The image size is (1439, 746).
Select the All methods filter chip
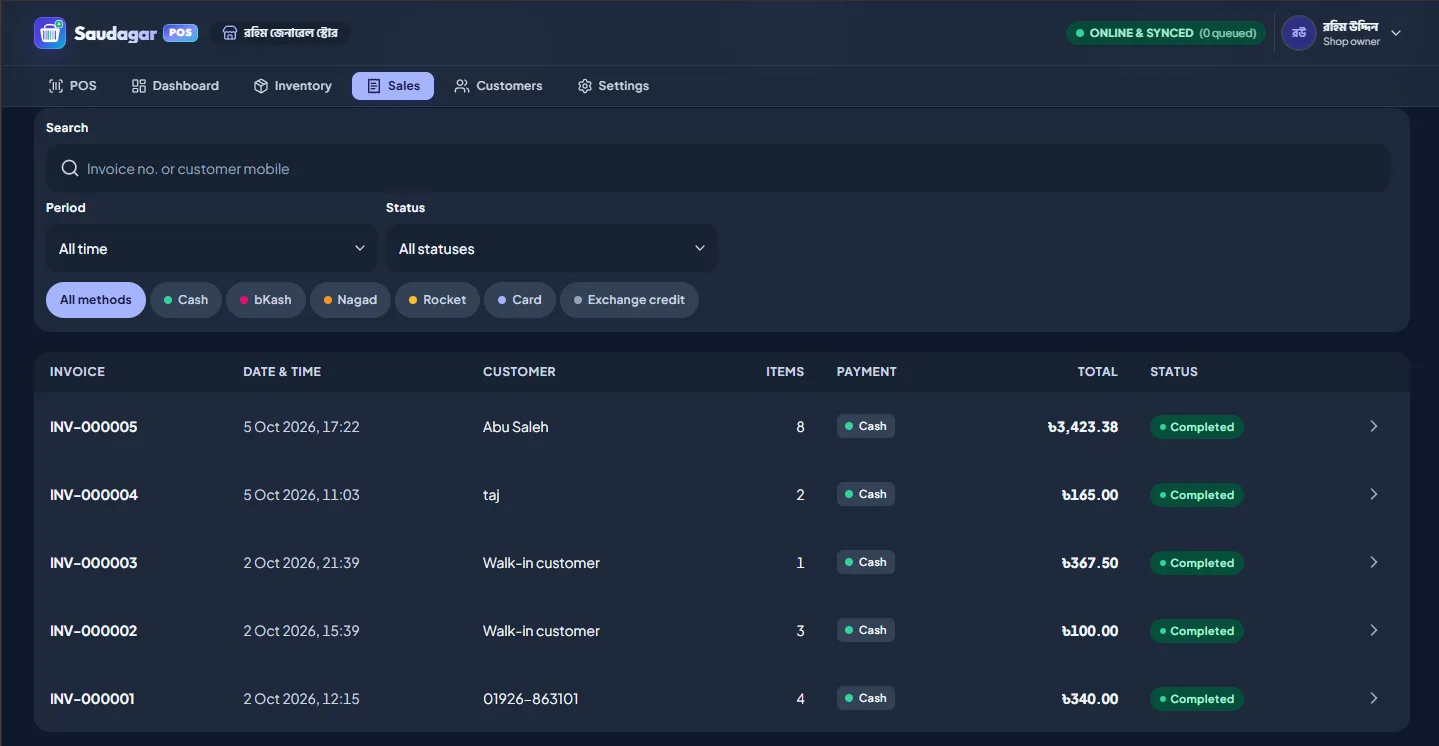tap(96, 300)
